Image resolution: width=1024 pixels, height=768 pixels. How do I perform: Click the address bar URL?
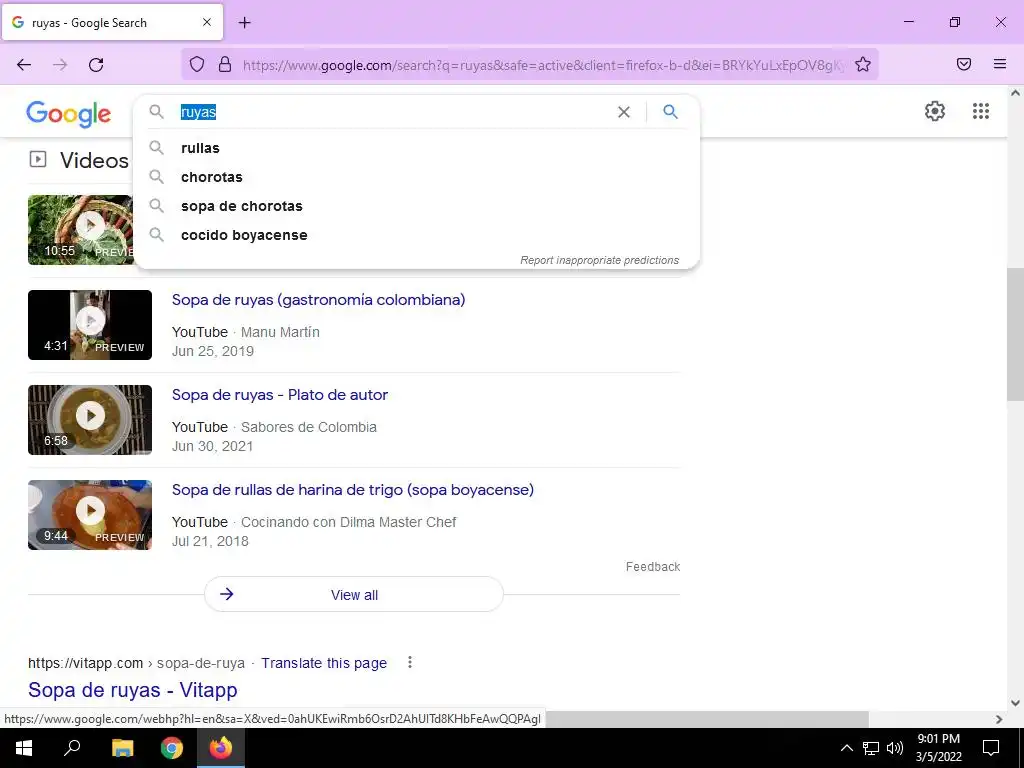click(x=543, y=65)
